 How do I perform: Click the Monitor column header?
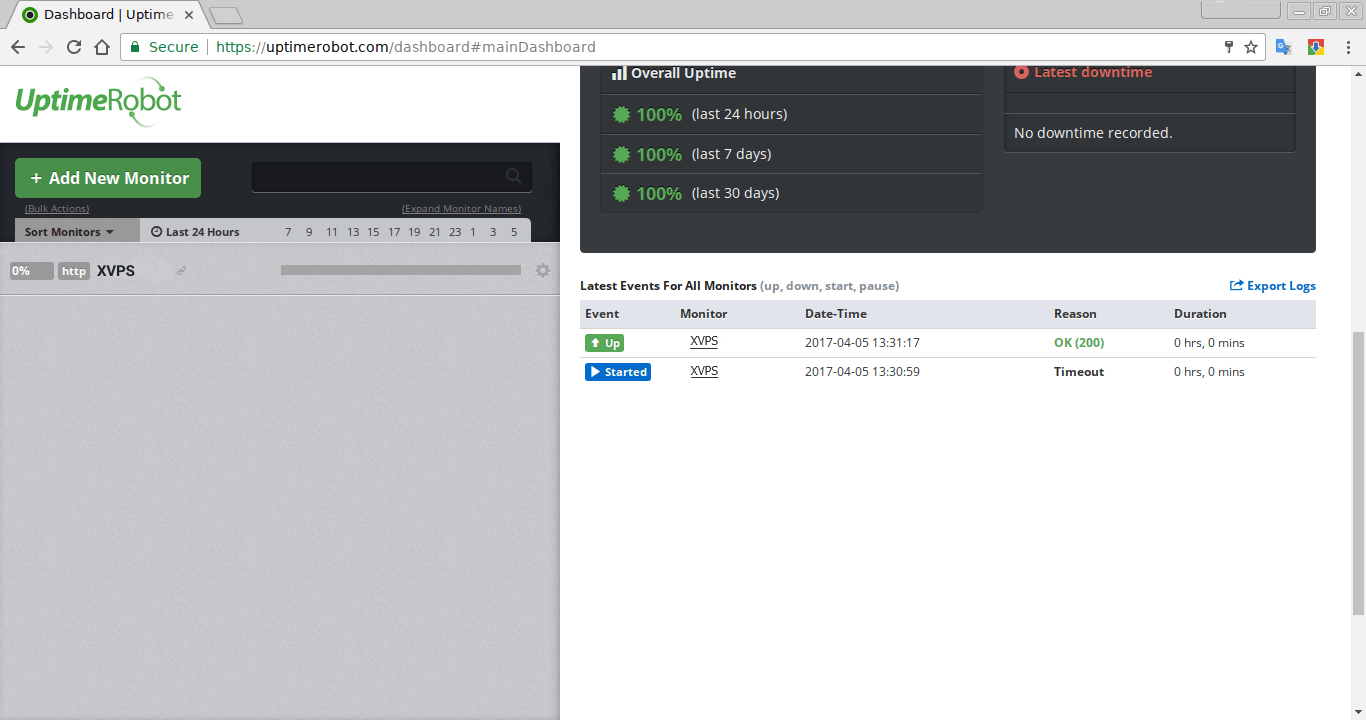704,314
